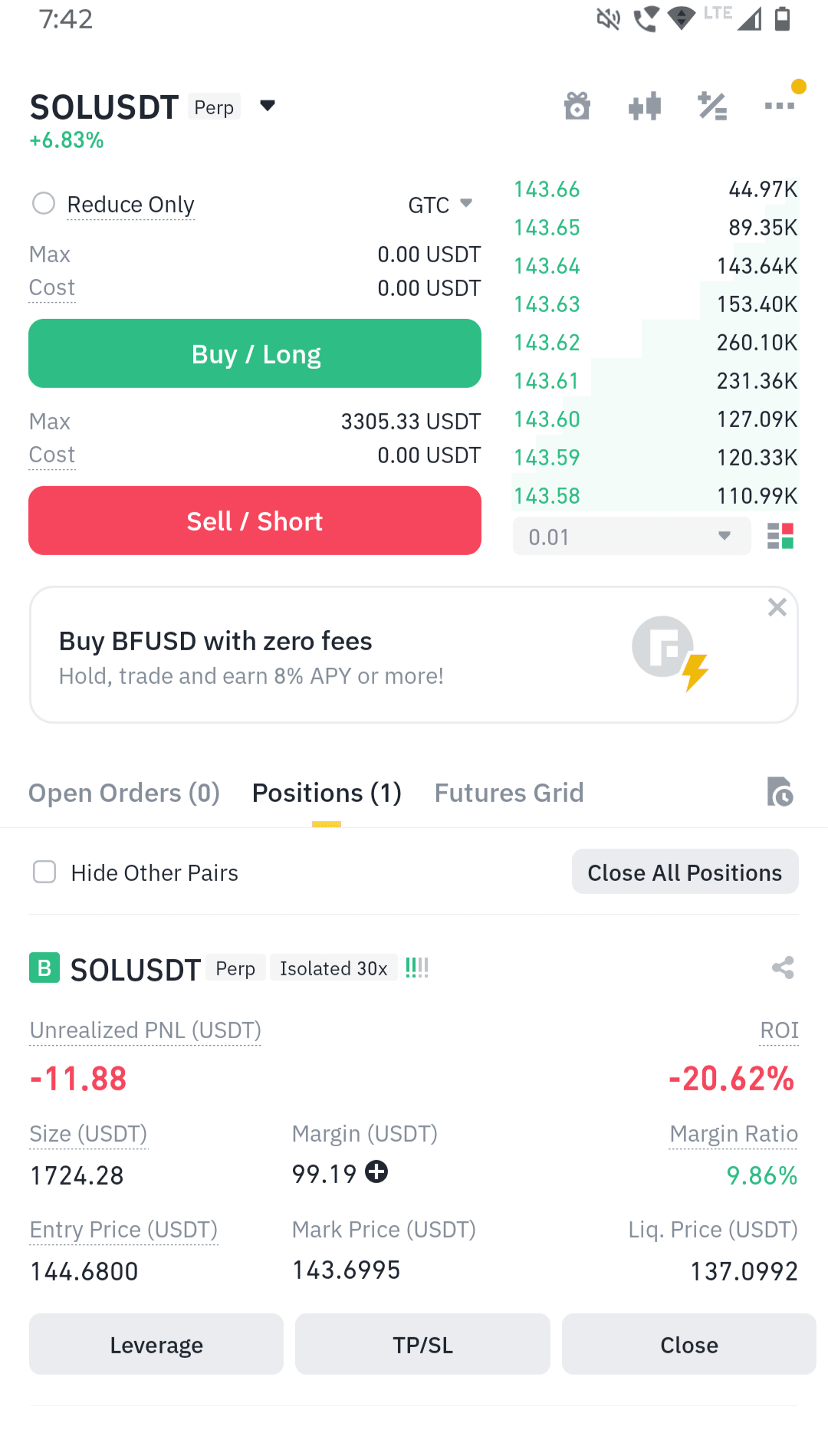
Task: Expand the SOLUSDT pair selector arrow
Action: pyautogui.click(x=268, y=106)
